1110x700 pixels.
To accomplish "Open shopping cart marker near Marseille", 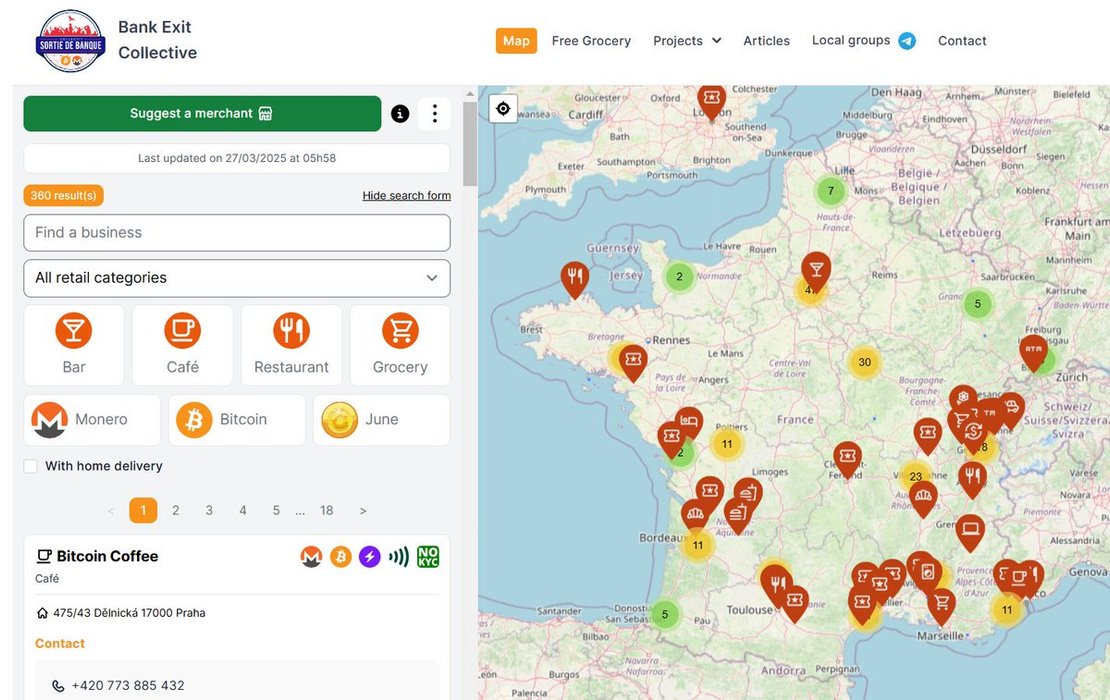I will click(942, 605).
